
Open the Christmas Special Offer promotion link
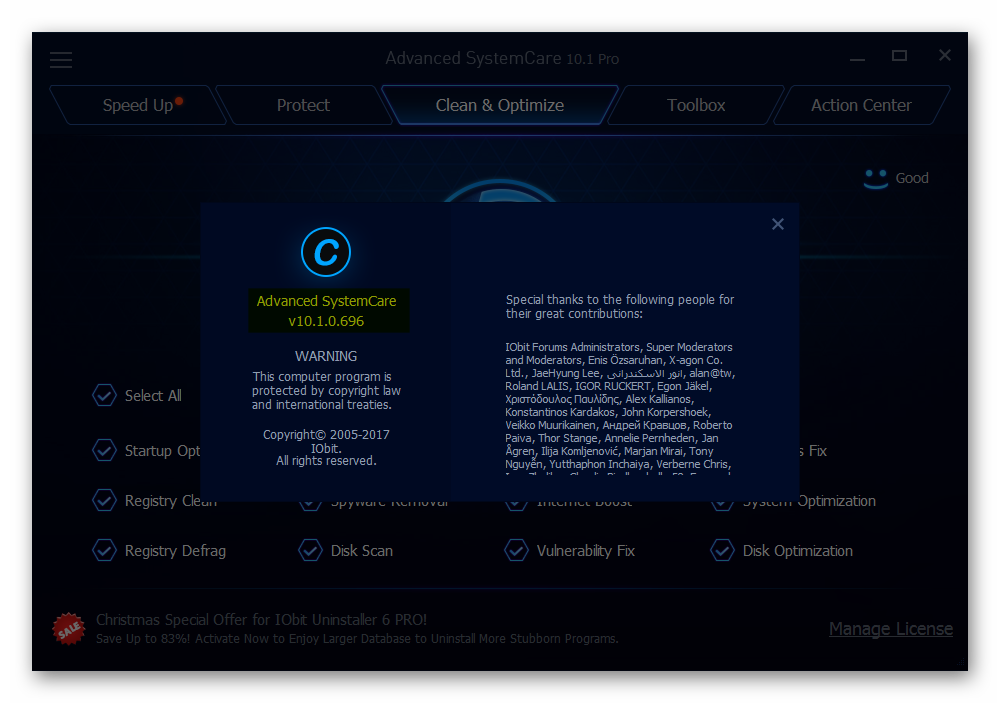point(261,619)
